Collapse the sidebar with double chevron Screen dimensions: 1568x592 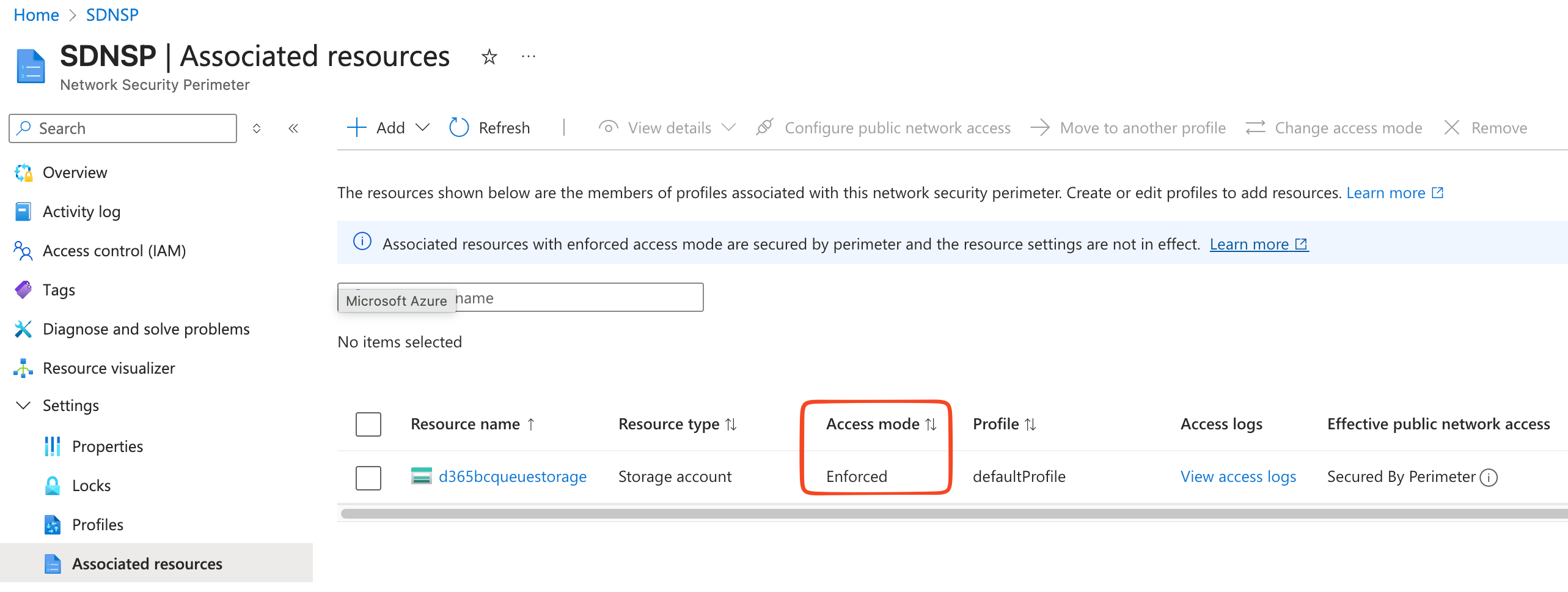(293, 128)
